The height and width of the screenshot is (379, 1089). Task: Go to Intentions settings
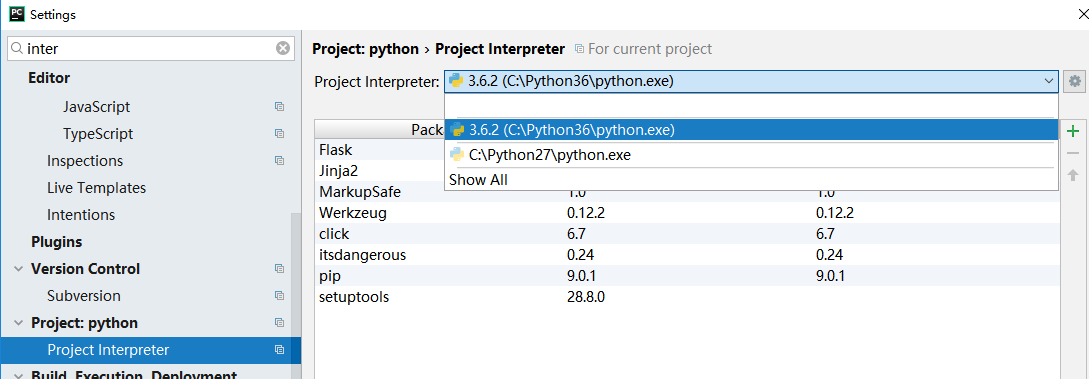click(x=81, y=215)
